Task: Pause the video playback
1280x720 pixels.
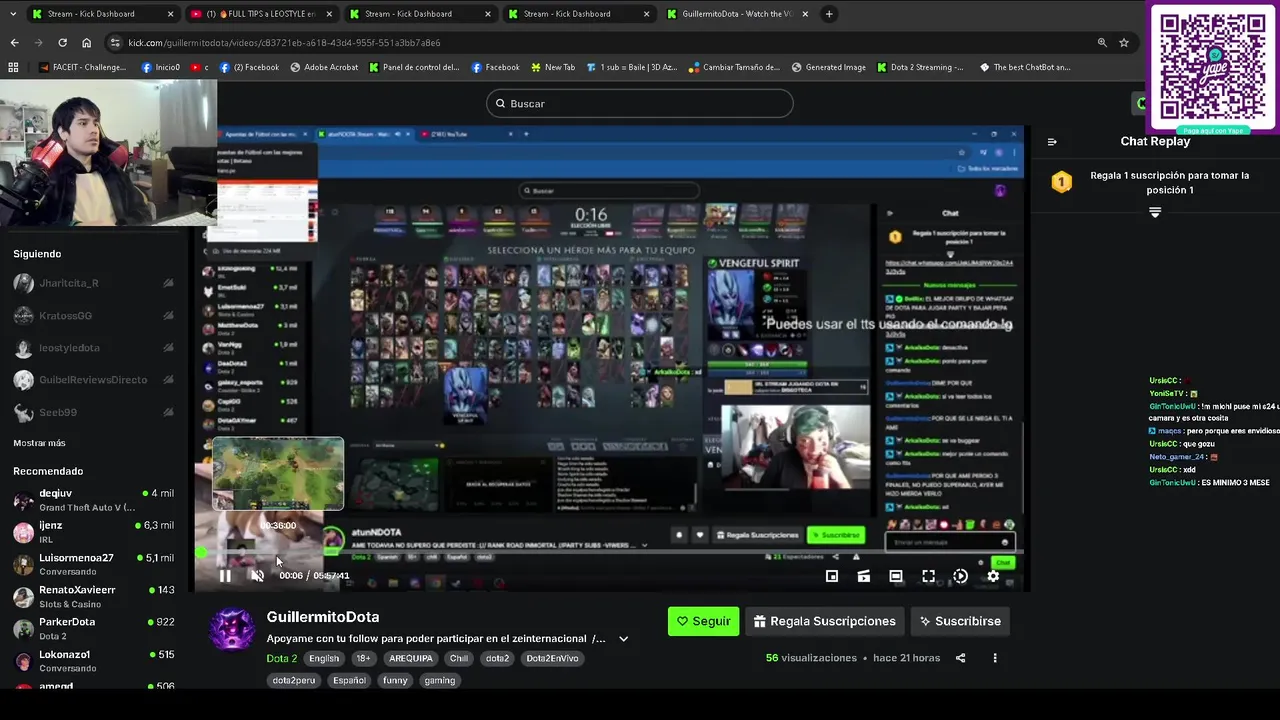Action: click(225, 576)
